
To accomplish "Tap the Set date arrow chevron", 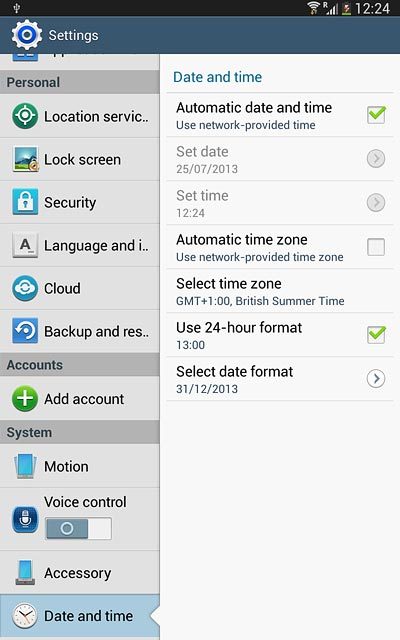I will point(376,158).
